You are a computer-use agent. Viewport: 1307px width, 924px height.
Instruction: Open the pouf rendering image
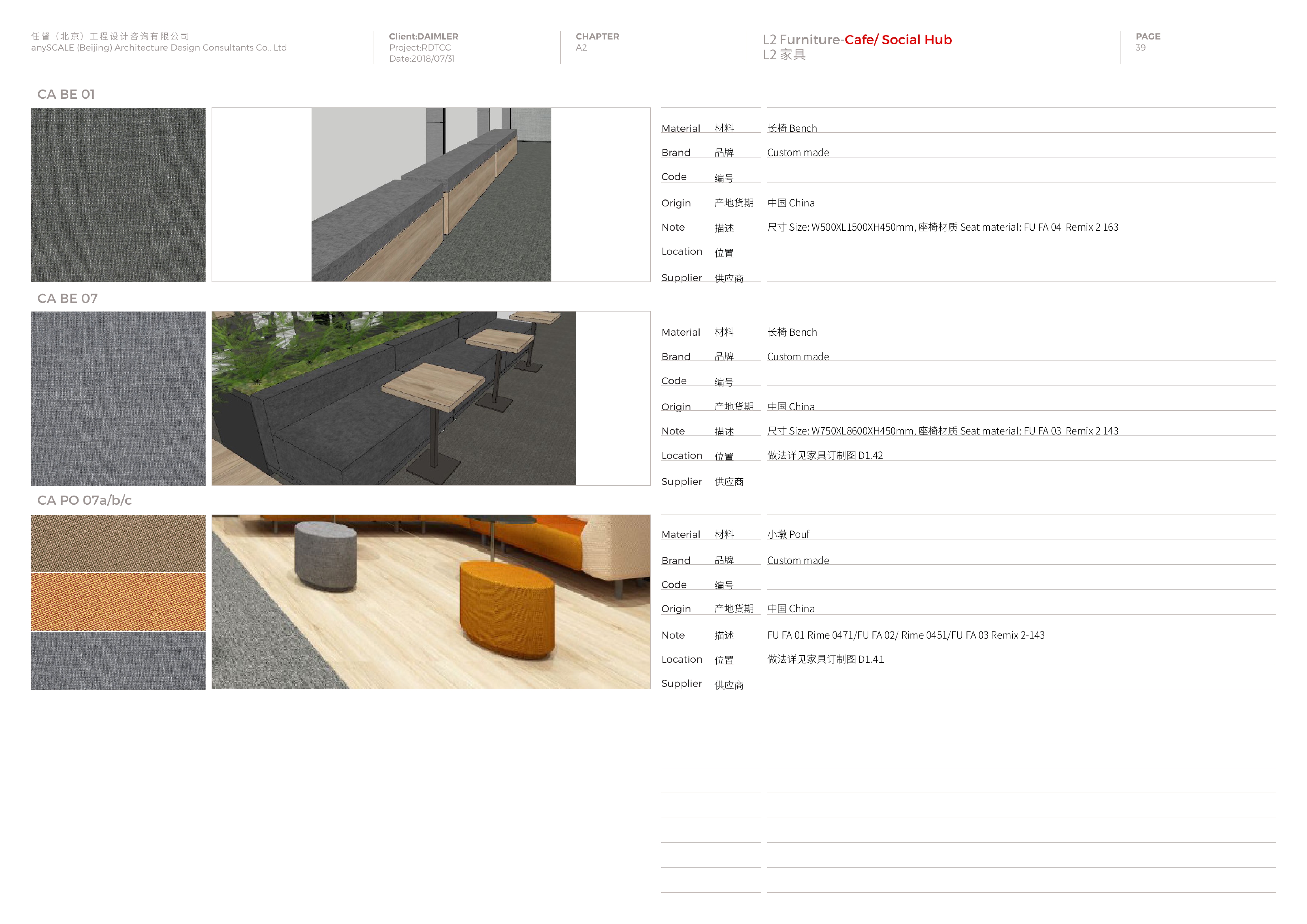pyautogui.click(x=431, y=602)
